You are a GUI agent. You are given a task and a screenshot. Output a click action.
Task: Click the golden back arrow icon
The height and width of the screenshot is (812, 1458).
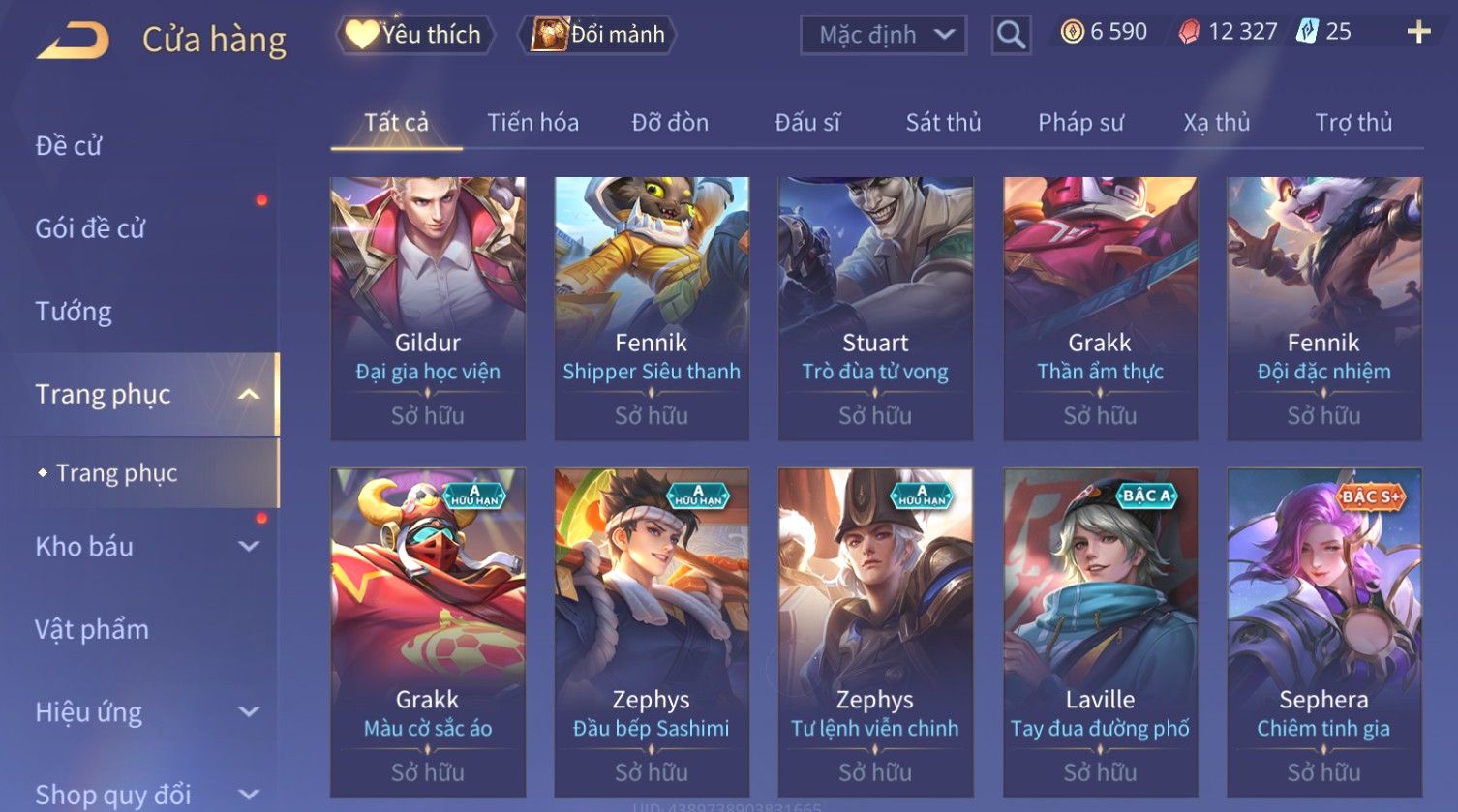tap(73, 41)
